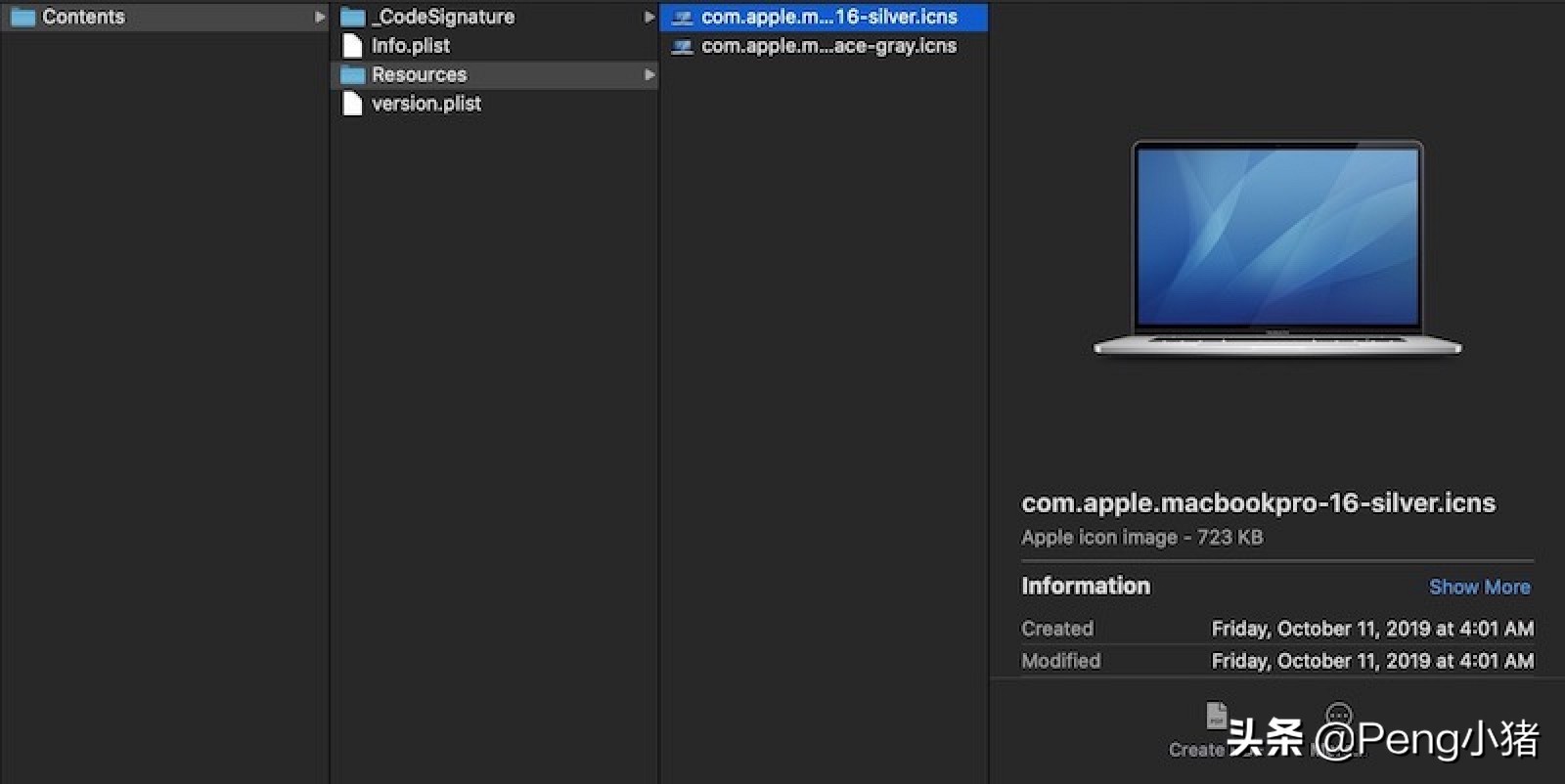1565x784 pixels.
Task: Select the Contents folder row
Action: (164, 17)
